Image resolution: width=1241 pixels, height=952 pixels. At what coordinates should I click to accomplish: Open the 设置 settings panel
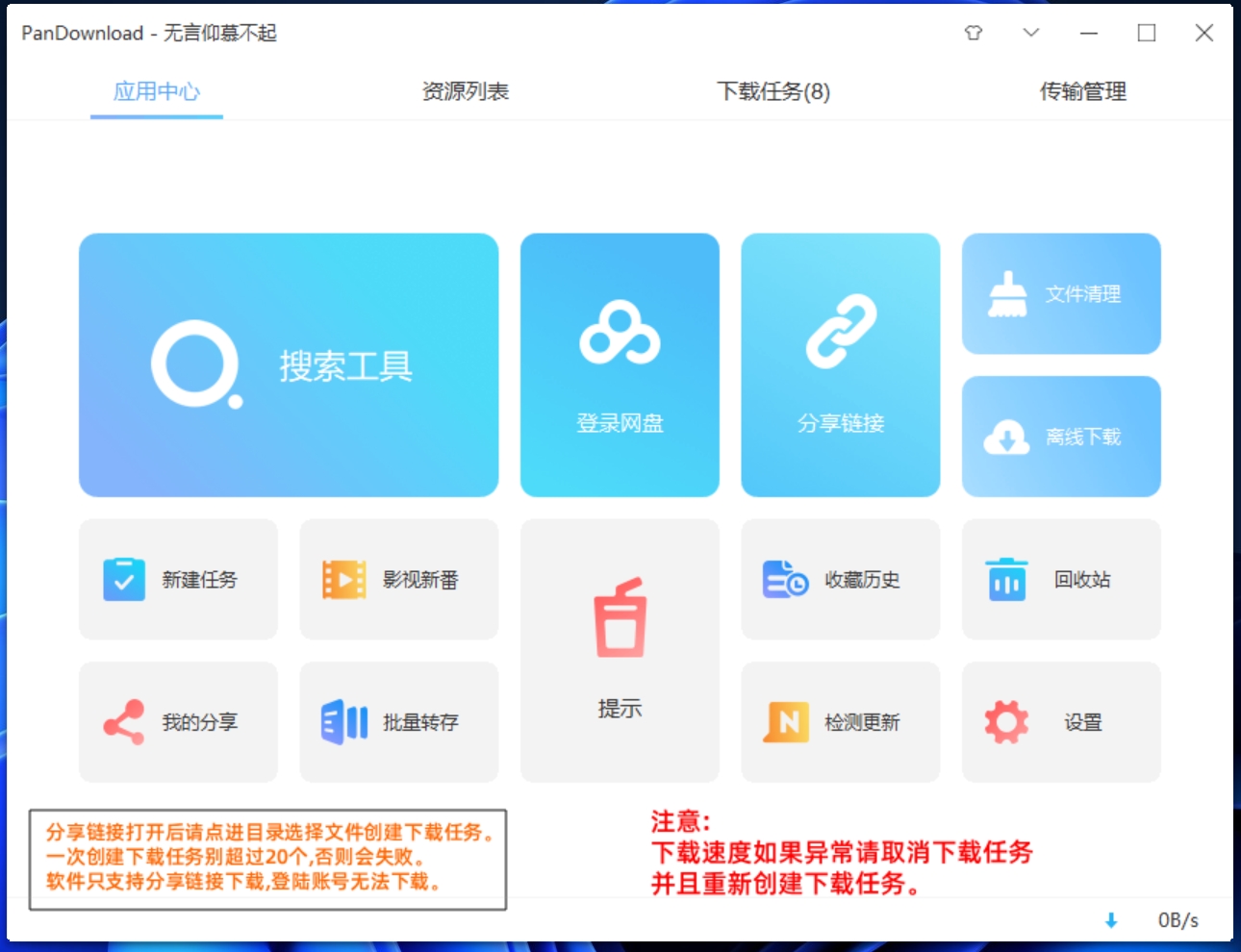coord(1060,722)
